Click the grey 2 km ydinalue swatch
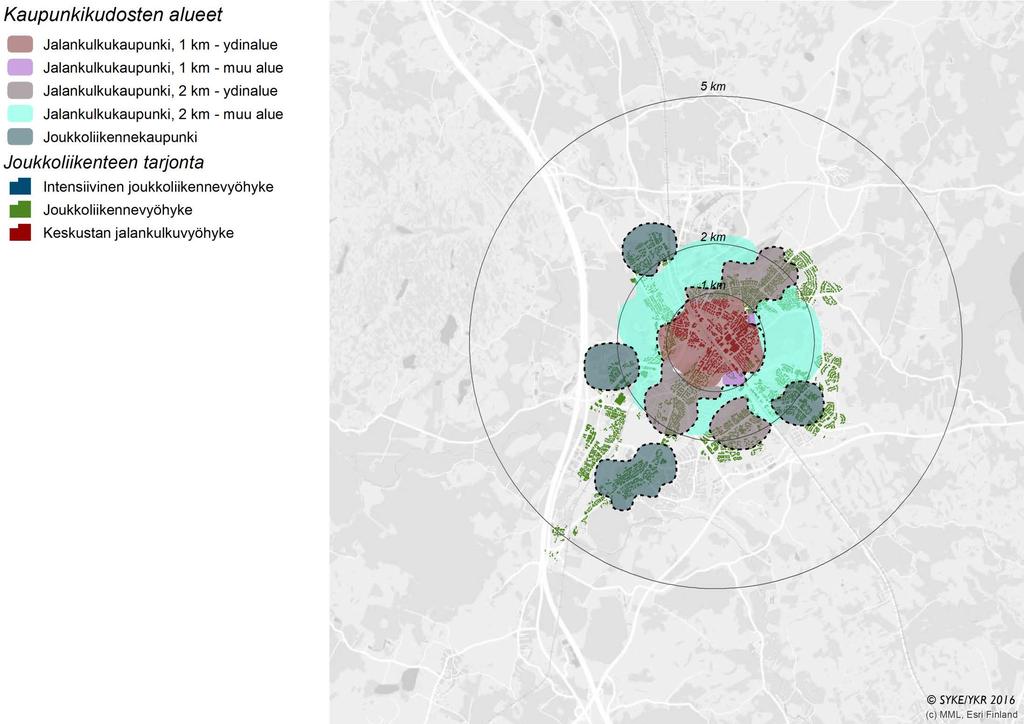Image resolution: width=1024 pixels, height=724 pixels. [20, 91]
